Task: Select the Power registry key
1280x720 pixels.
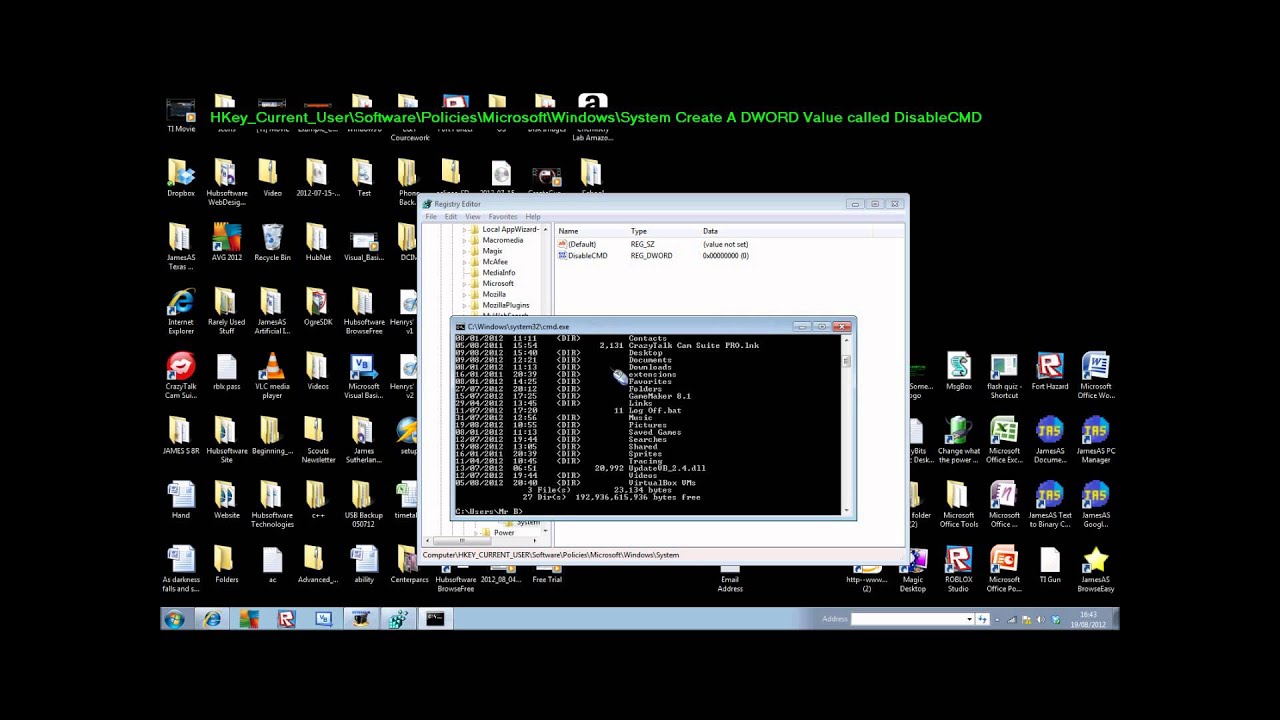Action: [x=503, y=533]
